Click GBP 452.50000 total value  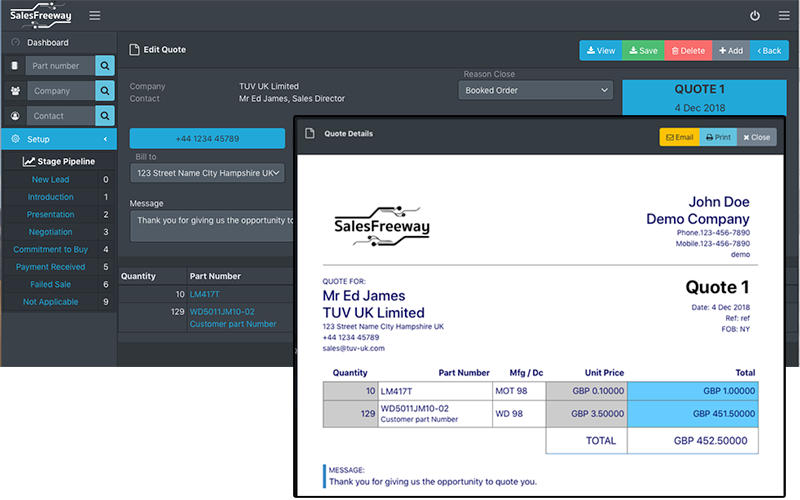(x=710, y=441)
